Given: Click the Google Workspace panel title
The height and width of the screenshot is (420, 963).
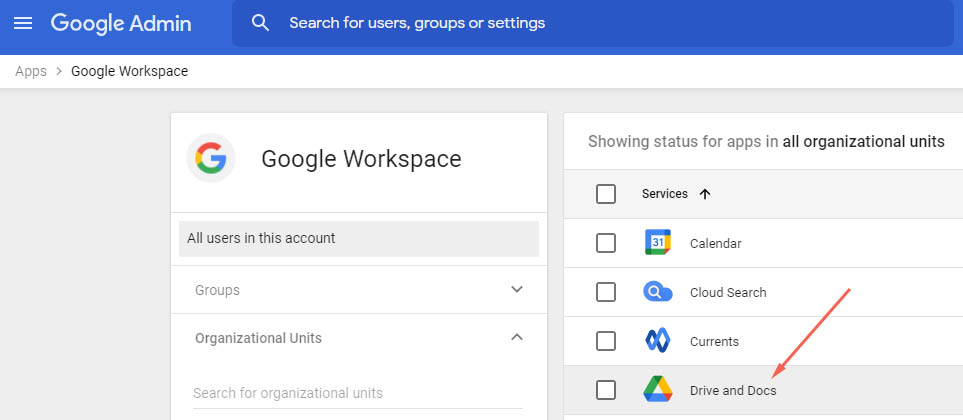Looking at the screenshot, I should [x=361, y=159].
